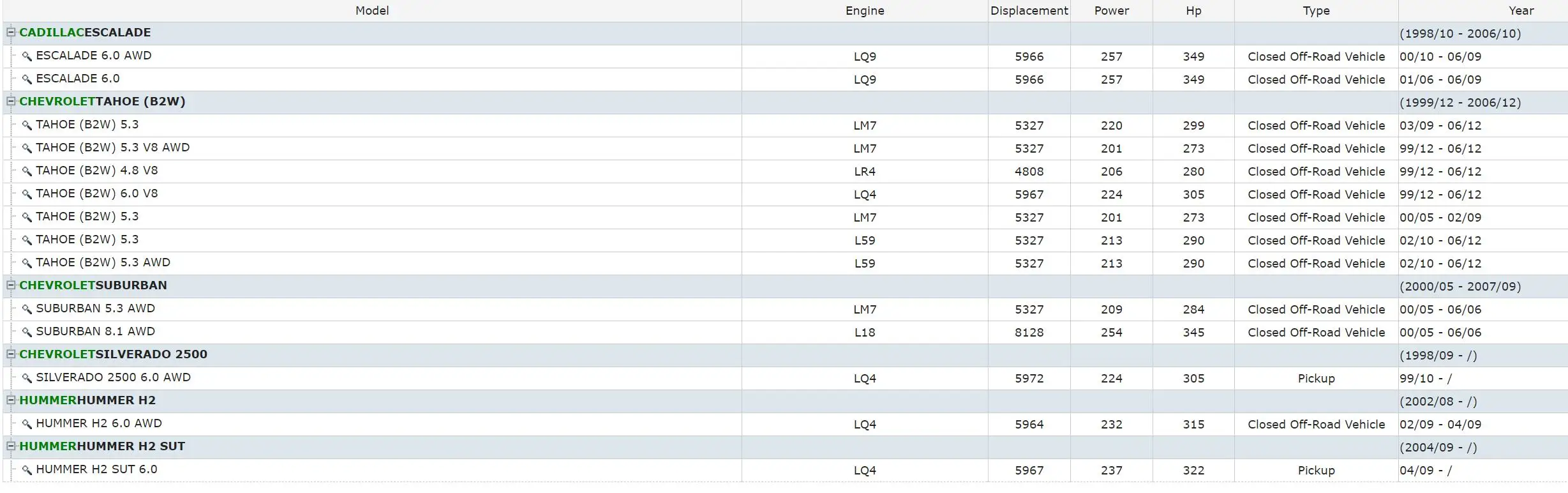The height and width of the screenshot is (493, 1568).
Task: Select the CHEVROLET SUBURBAN group title
Action: pos(93,285)
